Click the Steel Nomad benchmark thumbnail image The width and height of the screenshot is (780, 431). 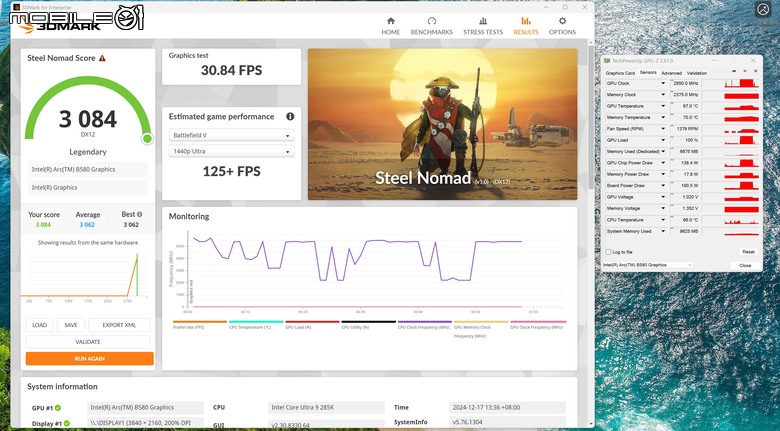coord(443,124)
